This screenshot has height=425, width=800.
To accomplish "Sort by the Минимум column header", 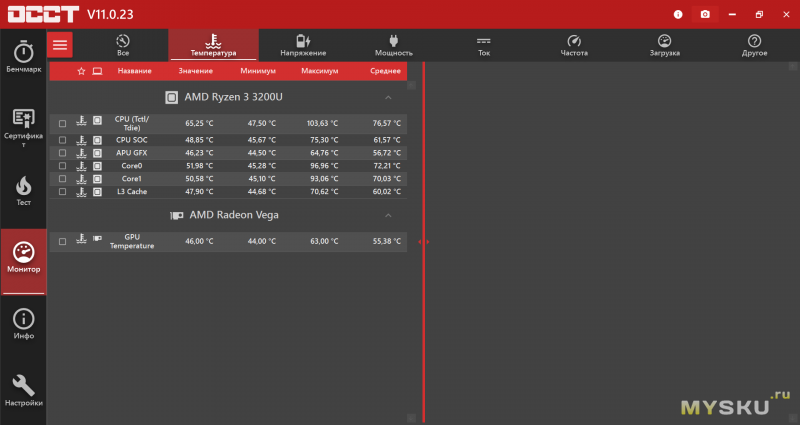I will [258, 71].
